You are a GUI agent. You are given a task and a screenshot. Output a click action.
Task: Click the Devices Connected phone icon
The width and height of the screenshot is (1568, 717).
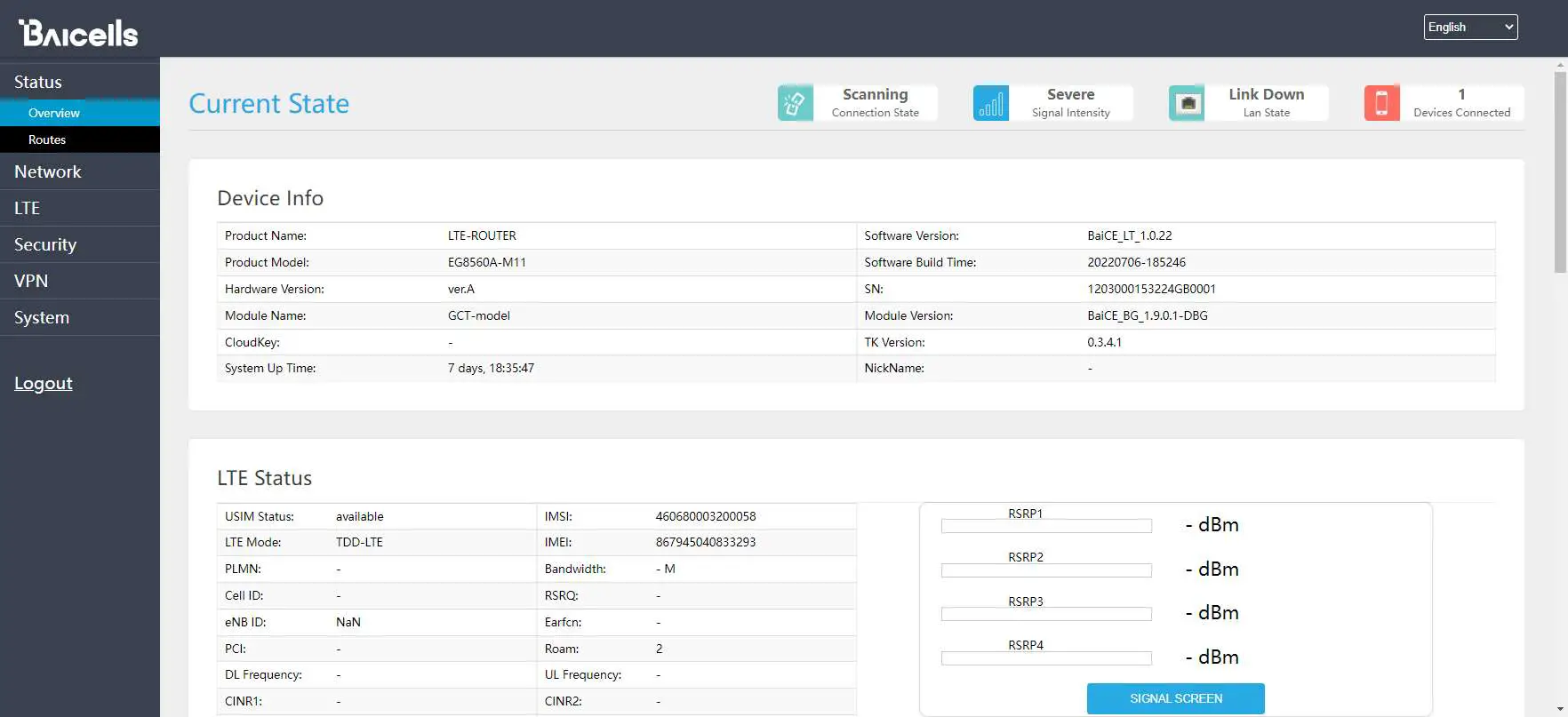[x=1381, y=103]
